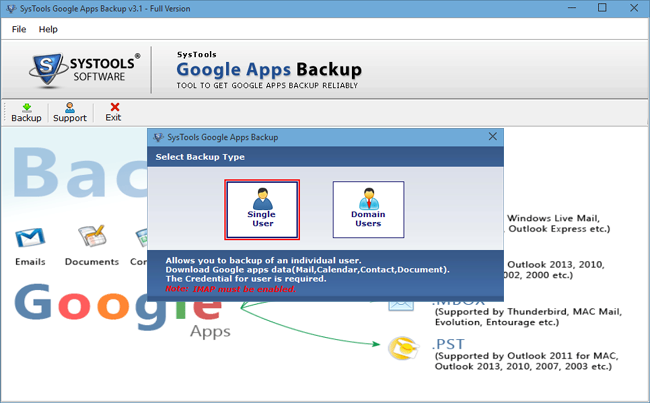Click the Documents label text
Image resolution: width=650 pixels, height=403 pixels.
[92, 262]
